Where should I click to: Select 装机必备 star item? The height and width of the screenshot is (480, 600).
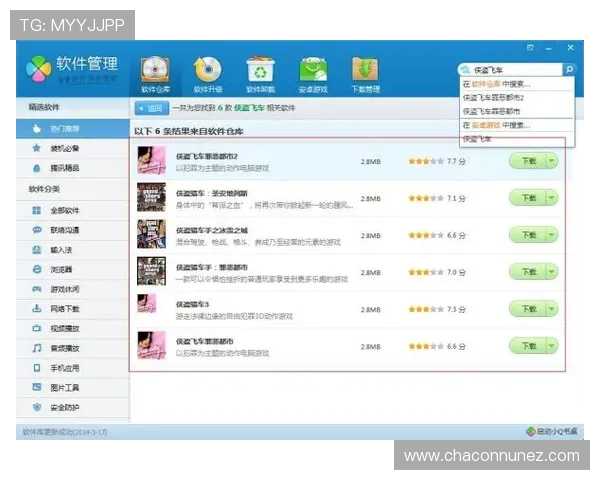pos(73,148)
